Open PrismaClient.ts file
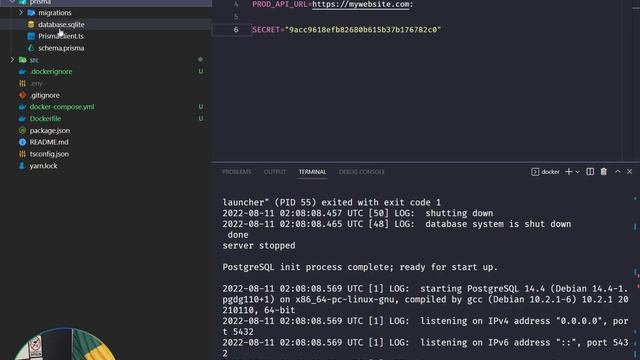The image size is (640, 360). tap(61, 36)
